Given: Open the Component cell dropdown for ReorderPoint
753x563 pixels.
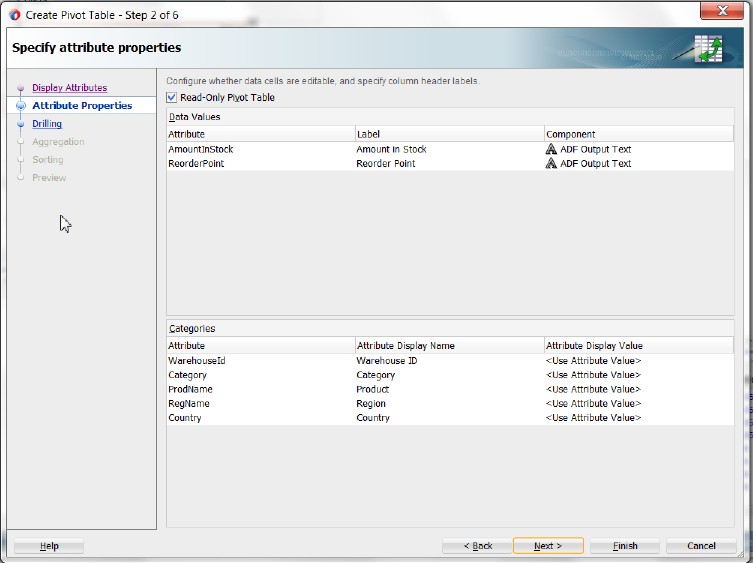Looking at the screenshot, I should coord(639,163).
